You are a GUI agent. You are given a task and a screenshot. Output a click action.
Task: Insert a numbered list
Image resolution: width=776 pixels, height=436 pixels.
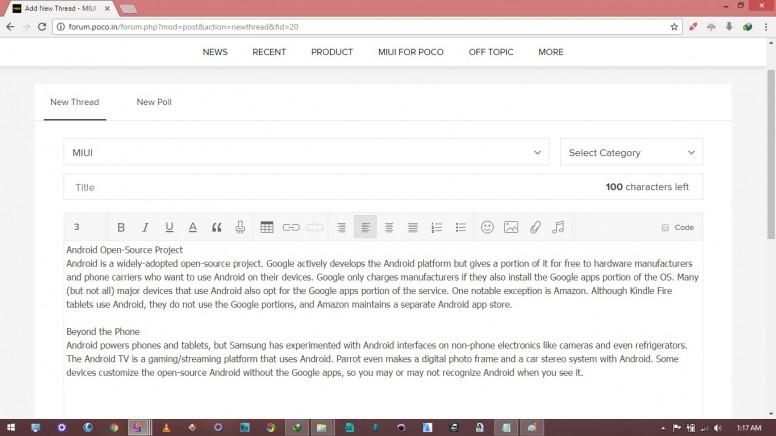[436, 227]
